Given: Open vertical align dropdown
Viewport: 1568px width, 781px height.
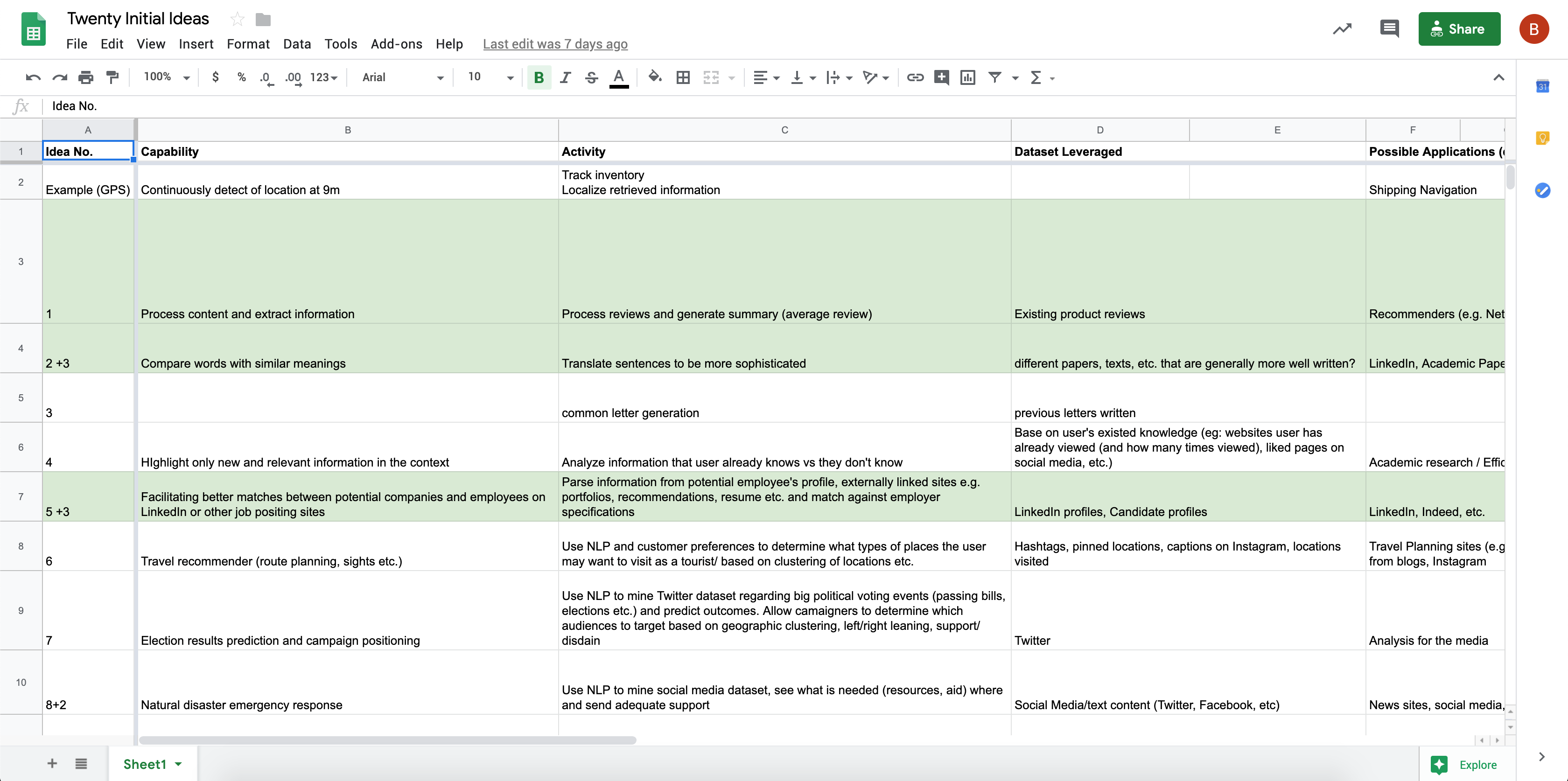Looking at the screenshot, I should [803, 77].
